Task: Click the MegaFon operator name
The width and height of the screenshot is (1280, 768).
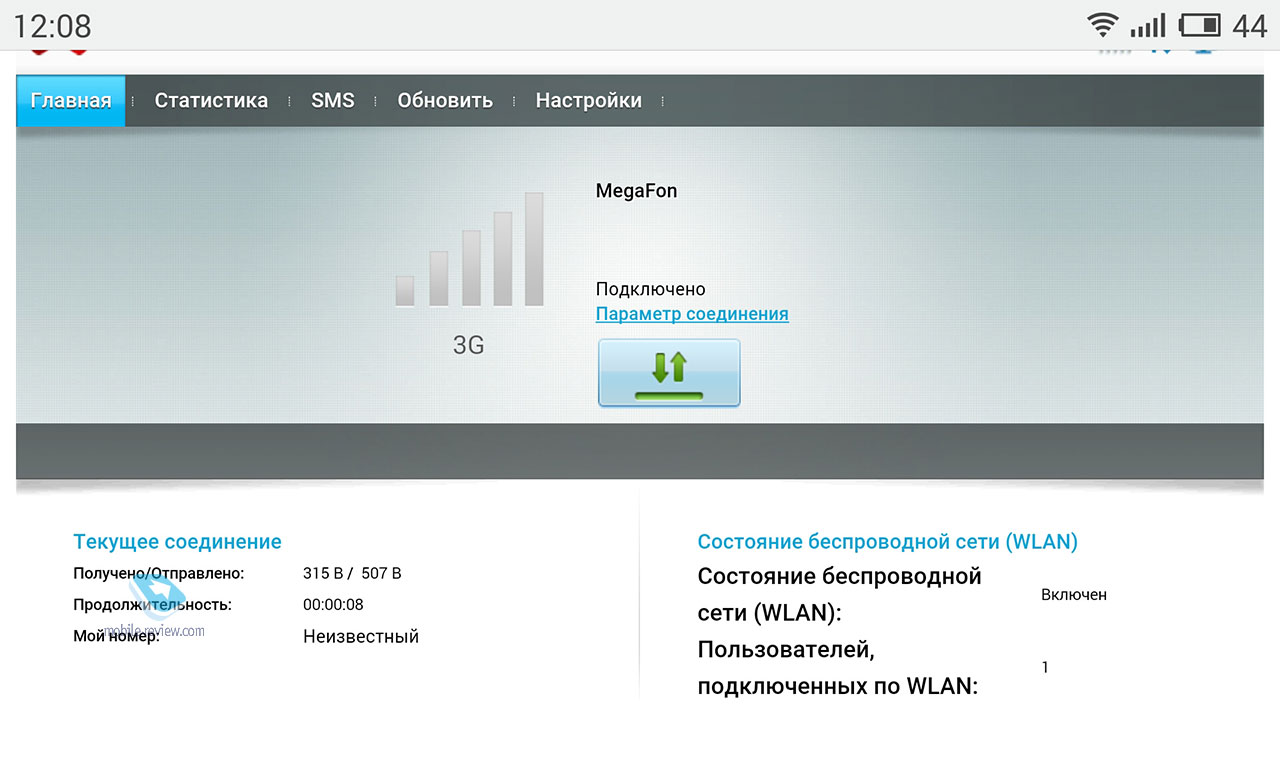Action: point(636,191)
